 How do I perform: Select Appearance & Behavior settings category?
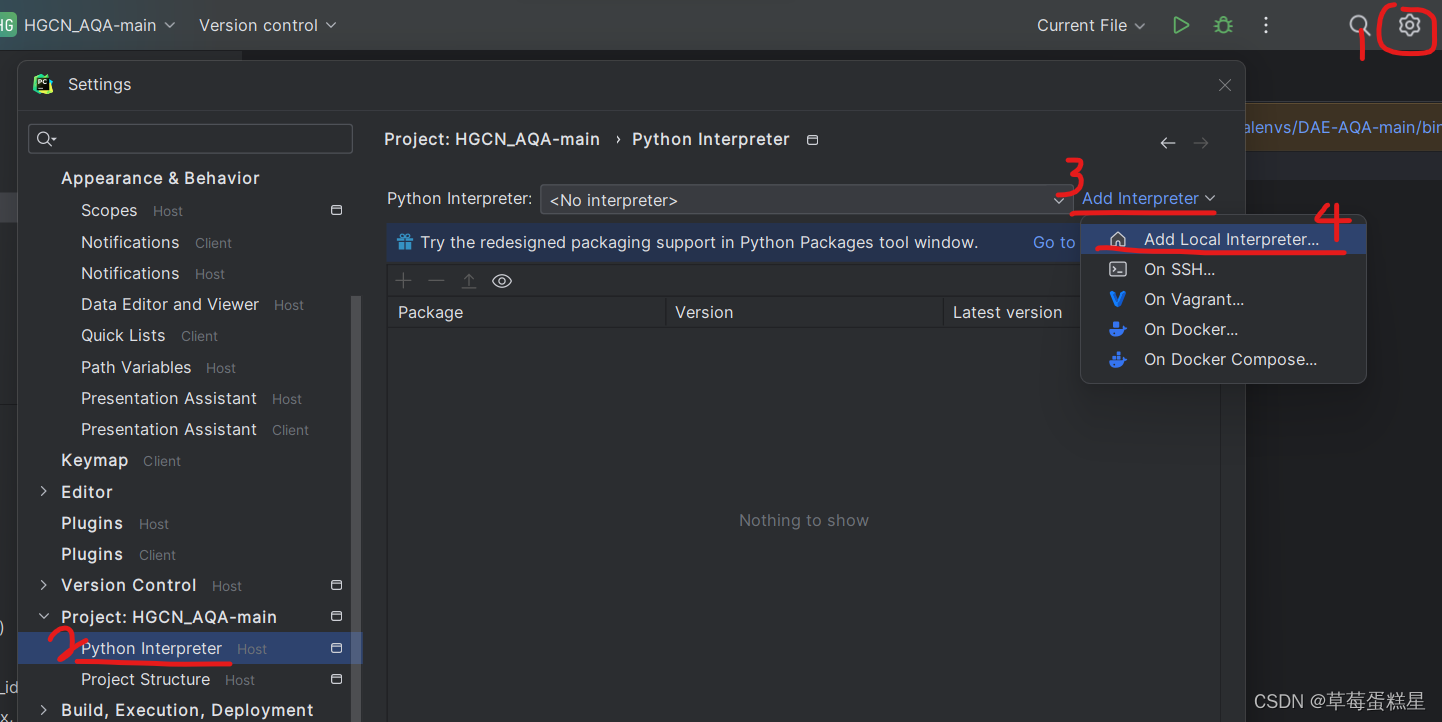[x=160, y=178]
